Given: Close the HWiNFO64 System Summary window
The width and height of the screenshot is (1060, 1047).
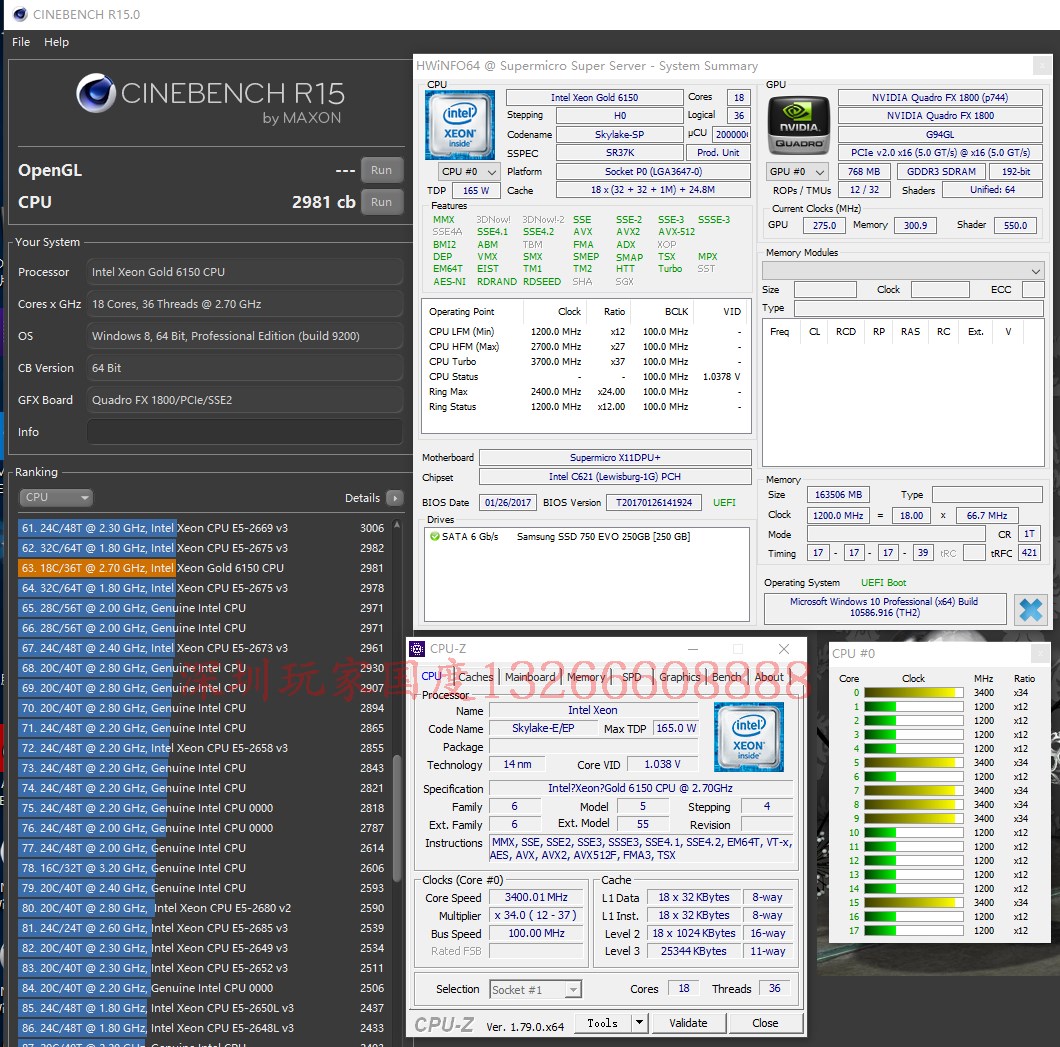Looking at the screenshot, I should tap(1041, 66).
